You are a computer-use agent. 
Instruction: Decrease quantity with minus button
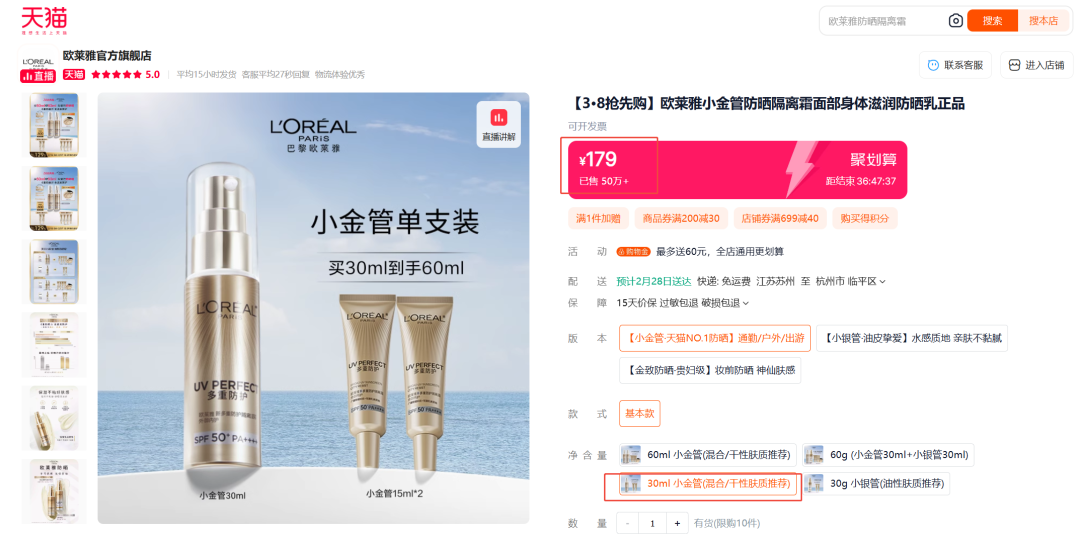pos(627,524)
